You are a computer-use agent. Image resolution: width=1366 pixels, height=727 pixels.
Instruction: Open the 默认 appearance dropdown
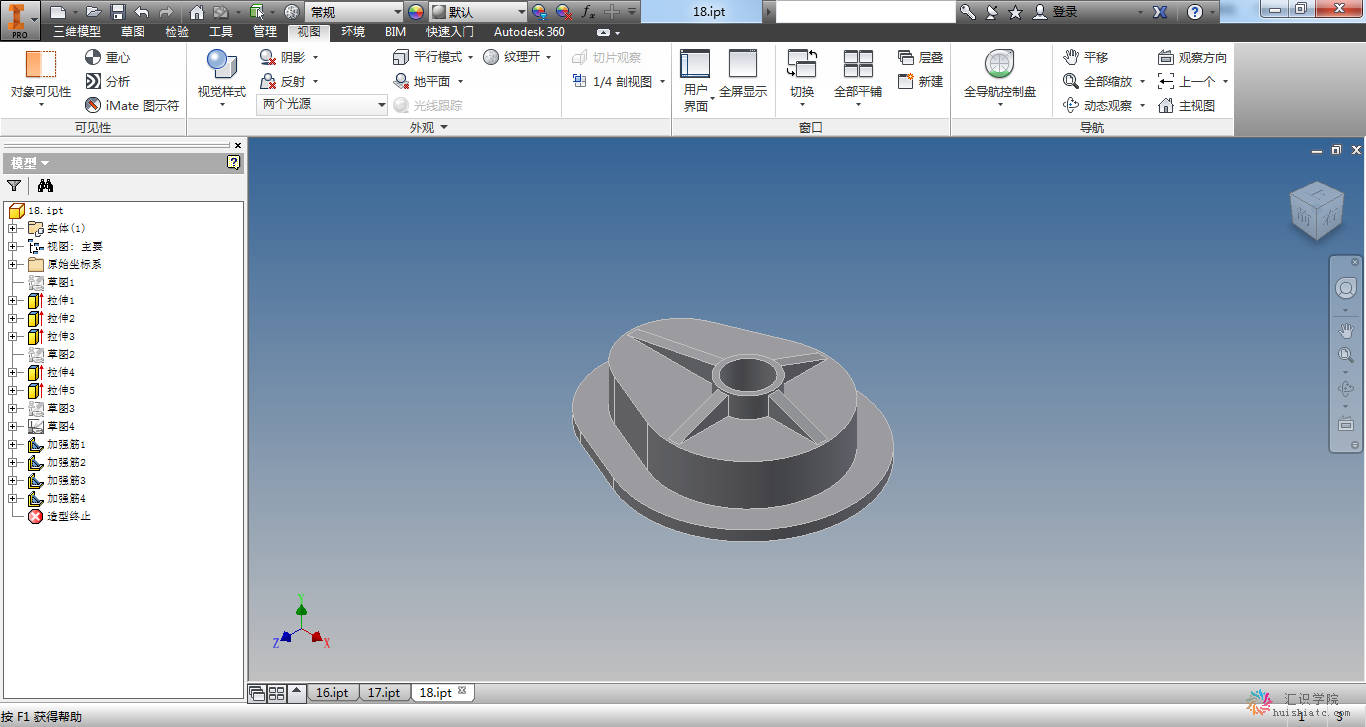click(478, 12)
